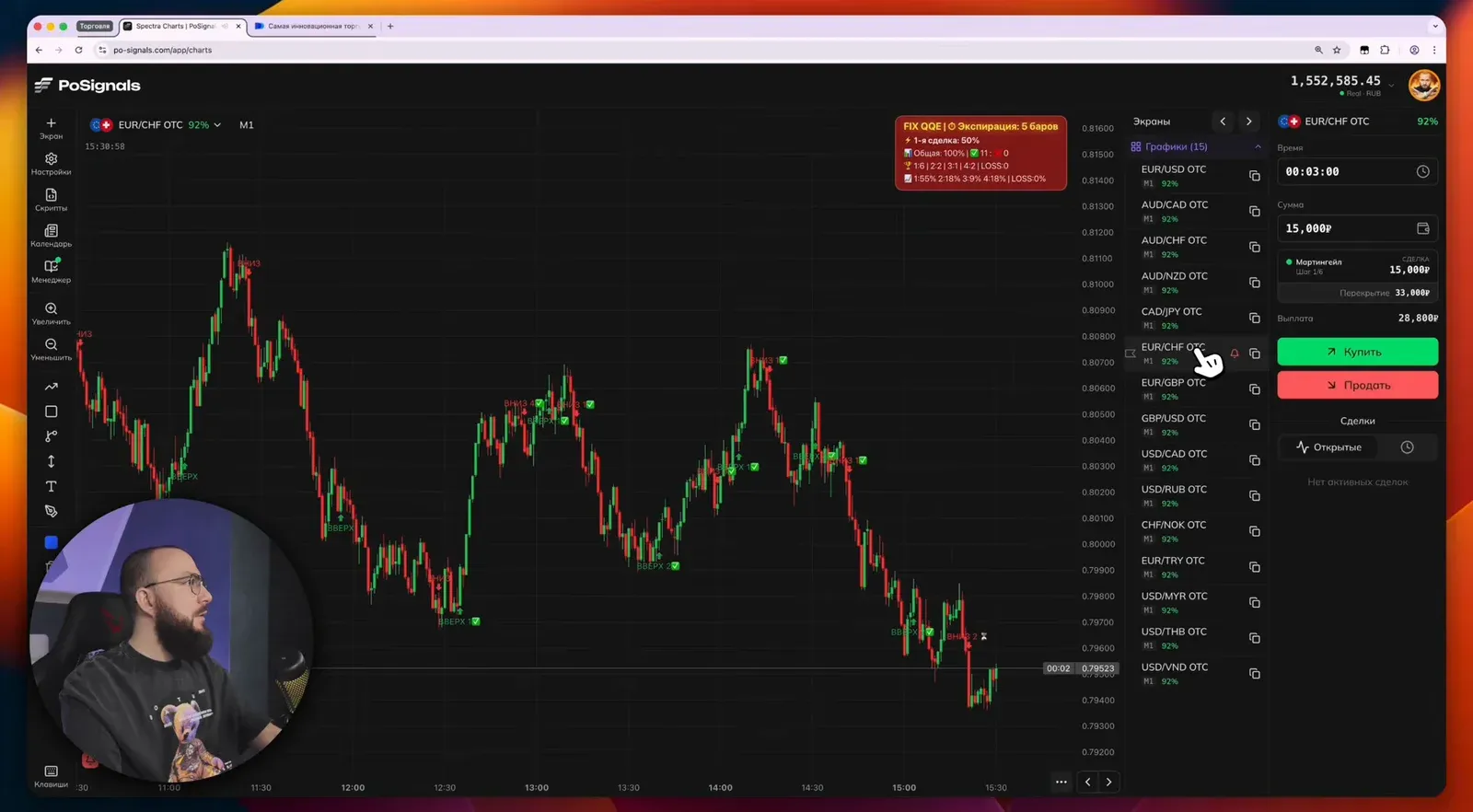This screenshot has width=1473, height=812.
Task: Select the pen drawing tool
Action: 51,511
